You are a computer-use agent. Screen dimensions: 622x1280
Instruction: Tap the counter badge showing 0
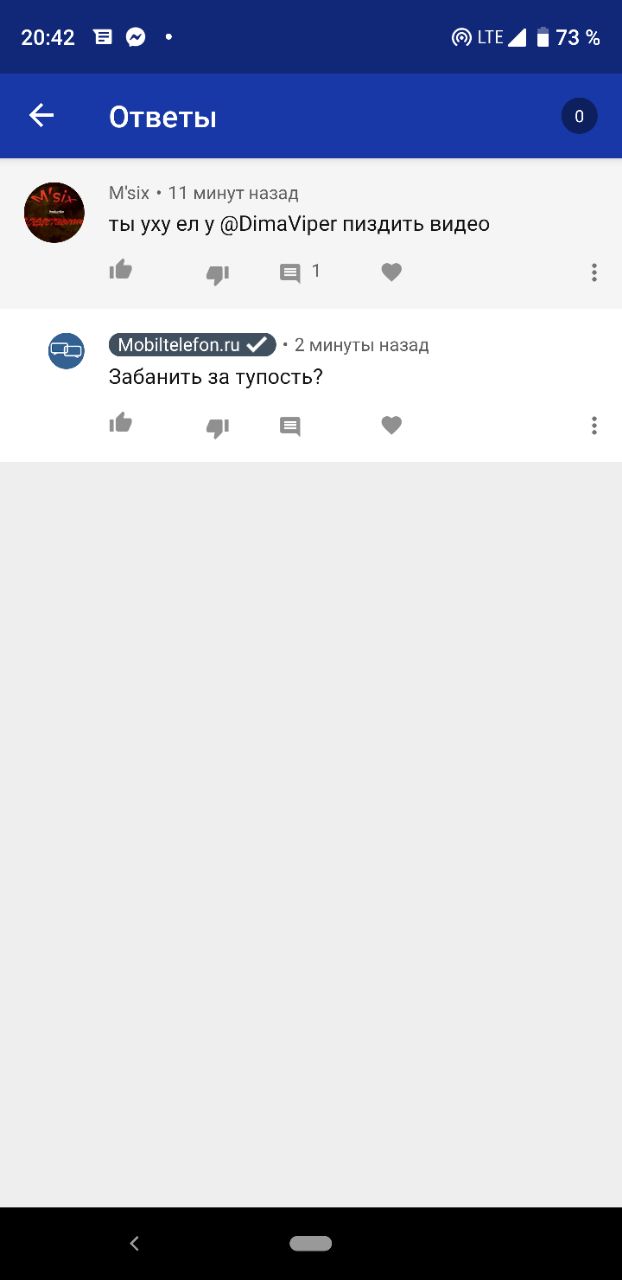[579, 116]
